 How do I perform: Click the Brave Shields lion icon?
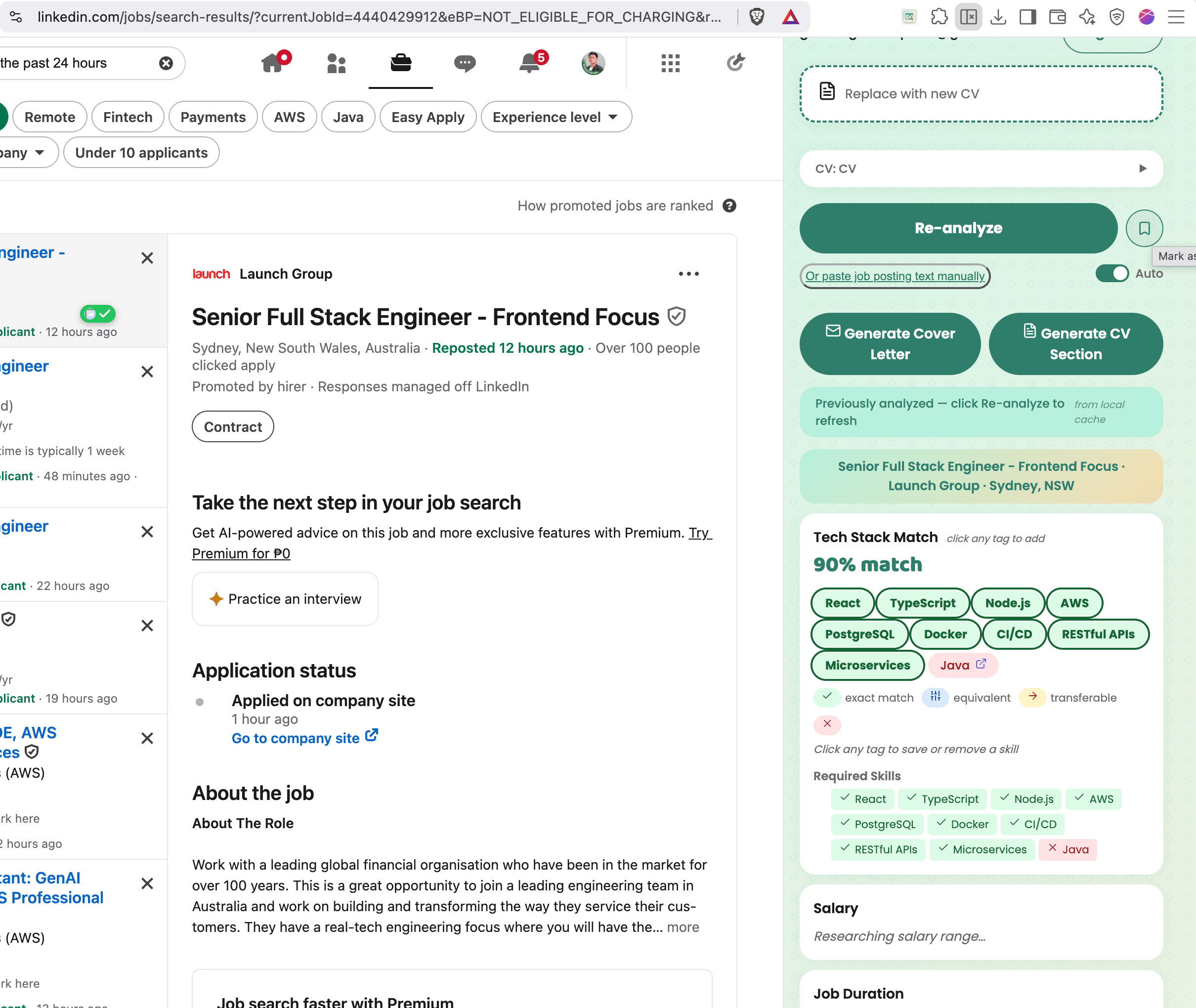click(757, 17)
